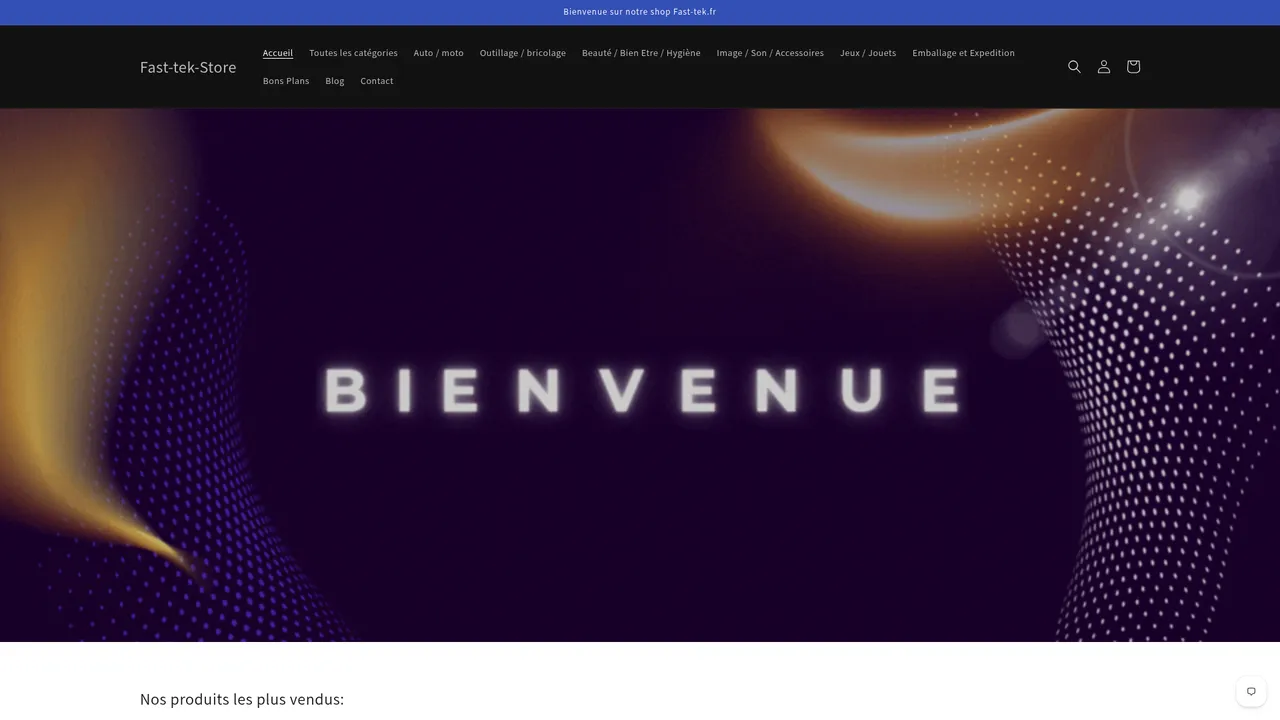
Task: Click the Fast-tek-Store logo link
Action: coord(188,67)
